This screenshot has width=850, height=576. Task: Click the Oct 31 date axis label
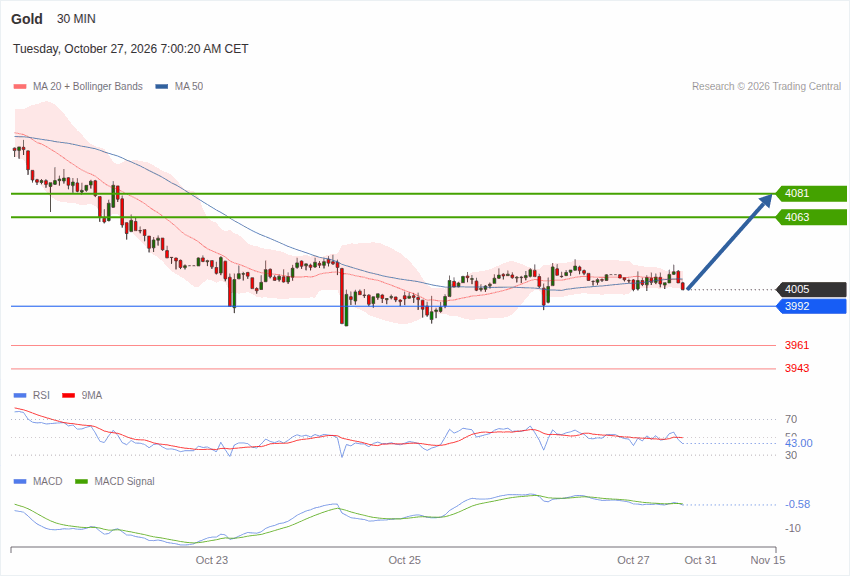[x=700, y=560]
